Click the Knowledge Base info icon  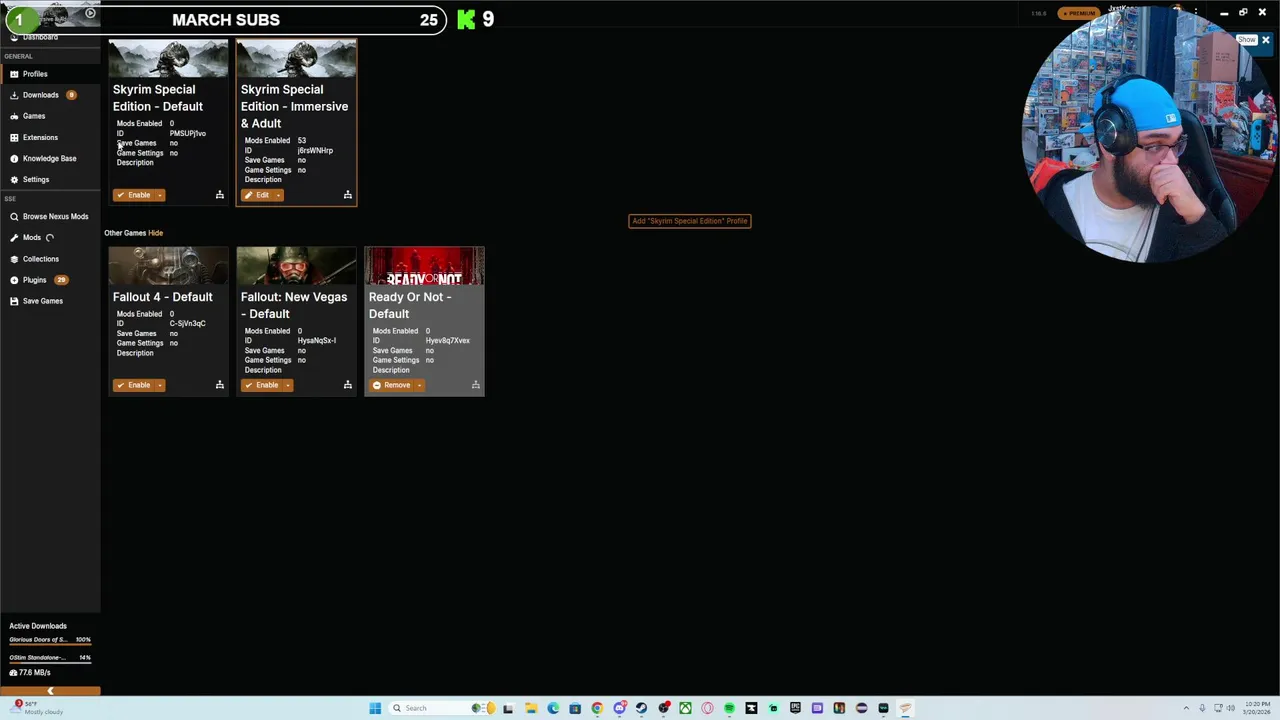pyautogui.click(x=14, y=158)
